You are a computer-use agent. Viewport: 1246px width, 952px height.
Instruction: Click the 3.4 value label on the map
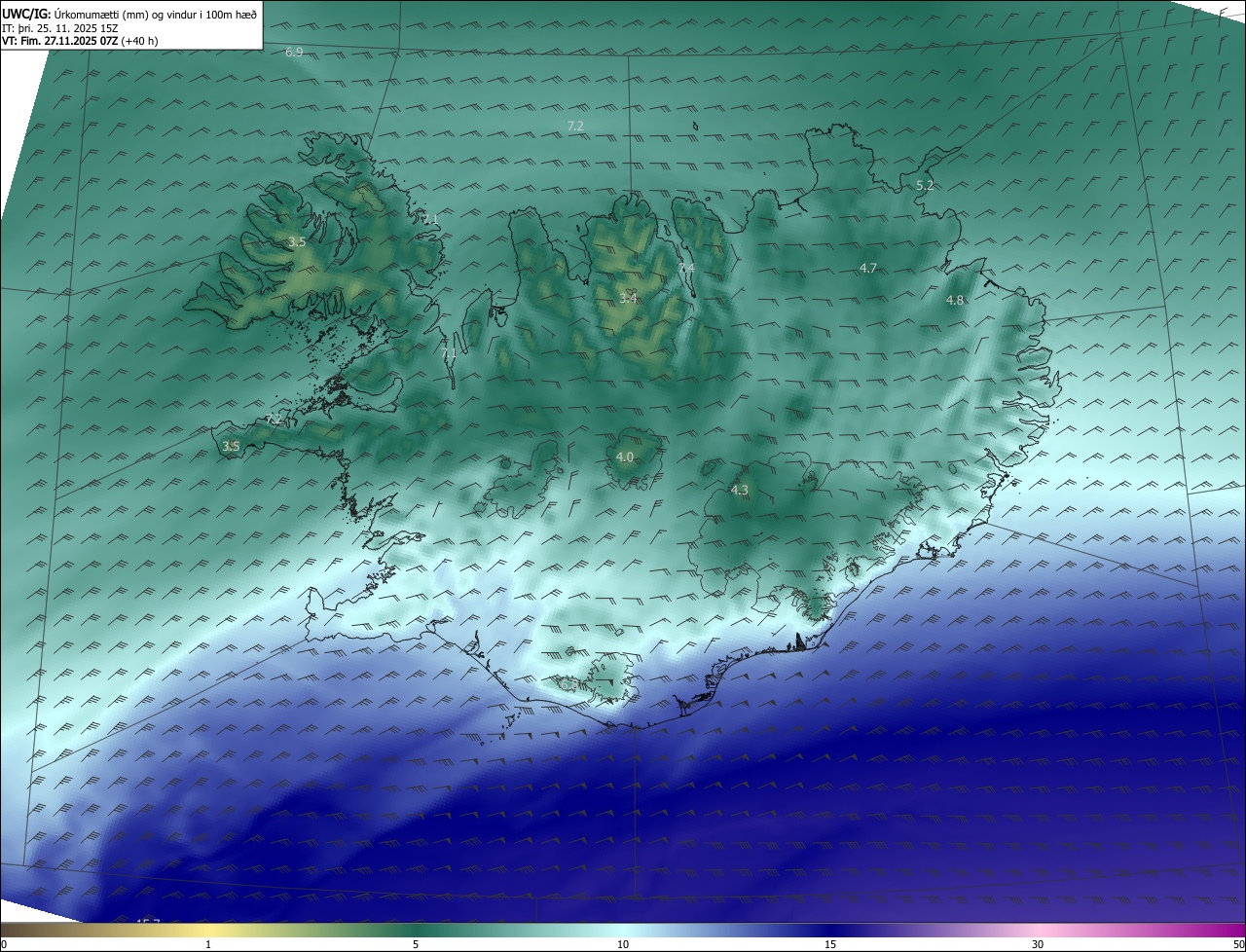point(628,298)
